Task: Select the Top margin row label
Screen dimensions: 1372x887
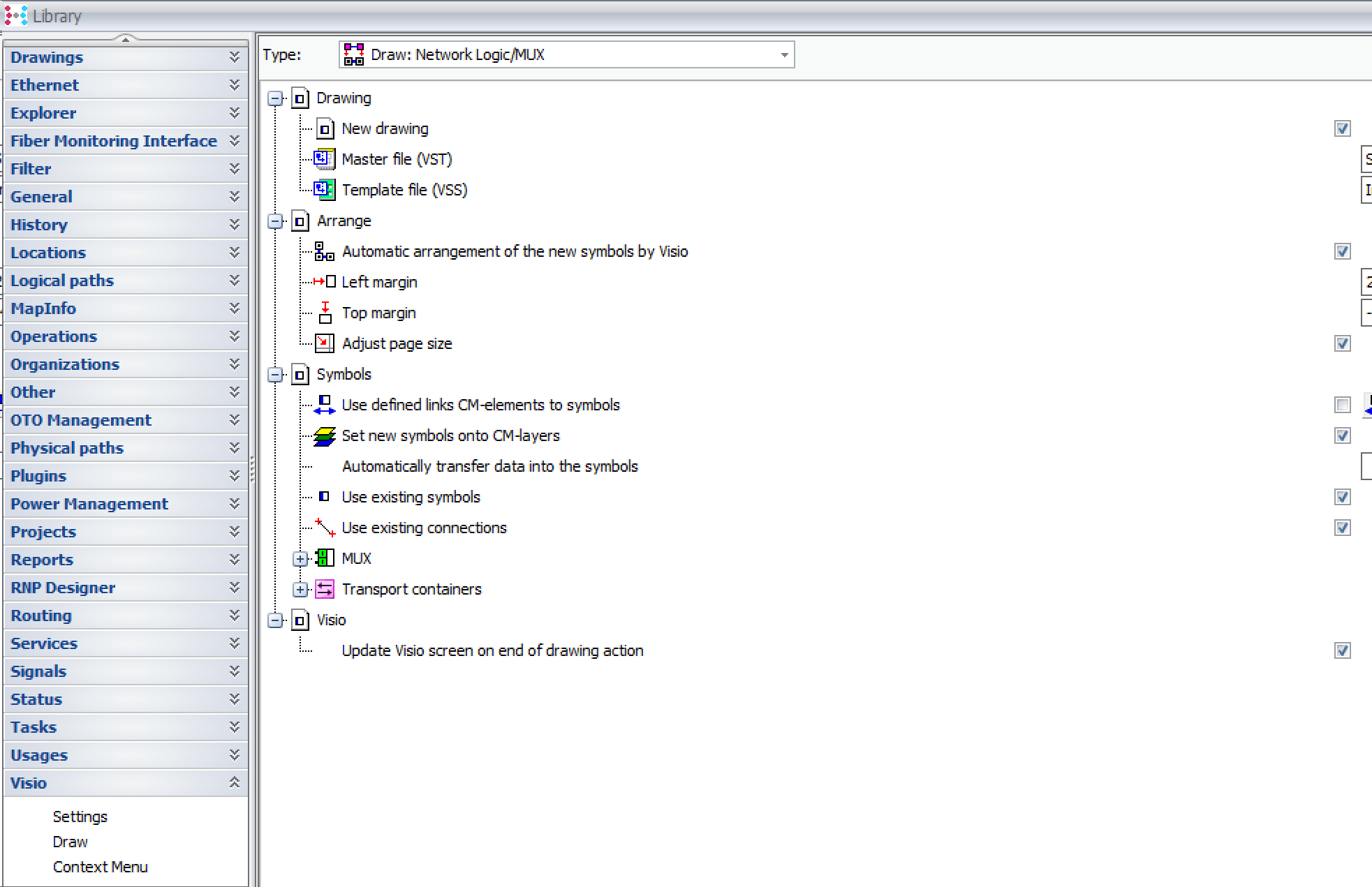Action: pyautogui.click(x=378, y=313)
